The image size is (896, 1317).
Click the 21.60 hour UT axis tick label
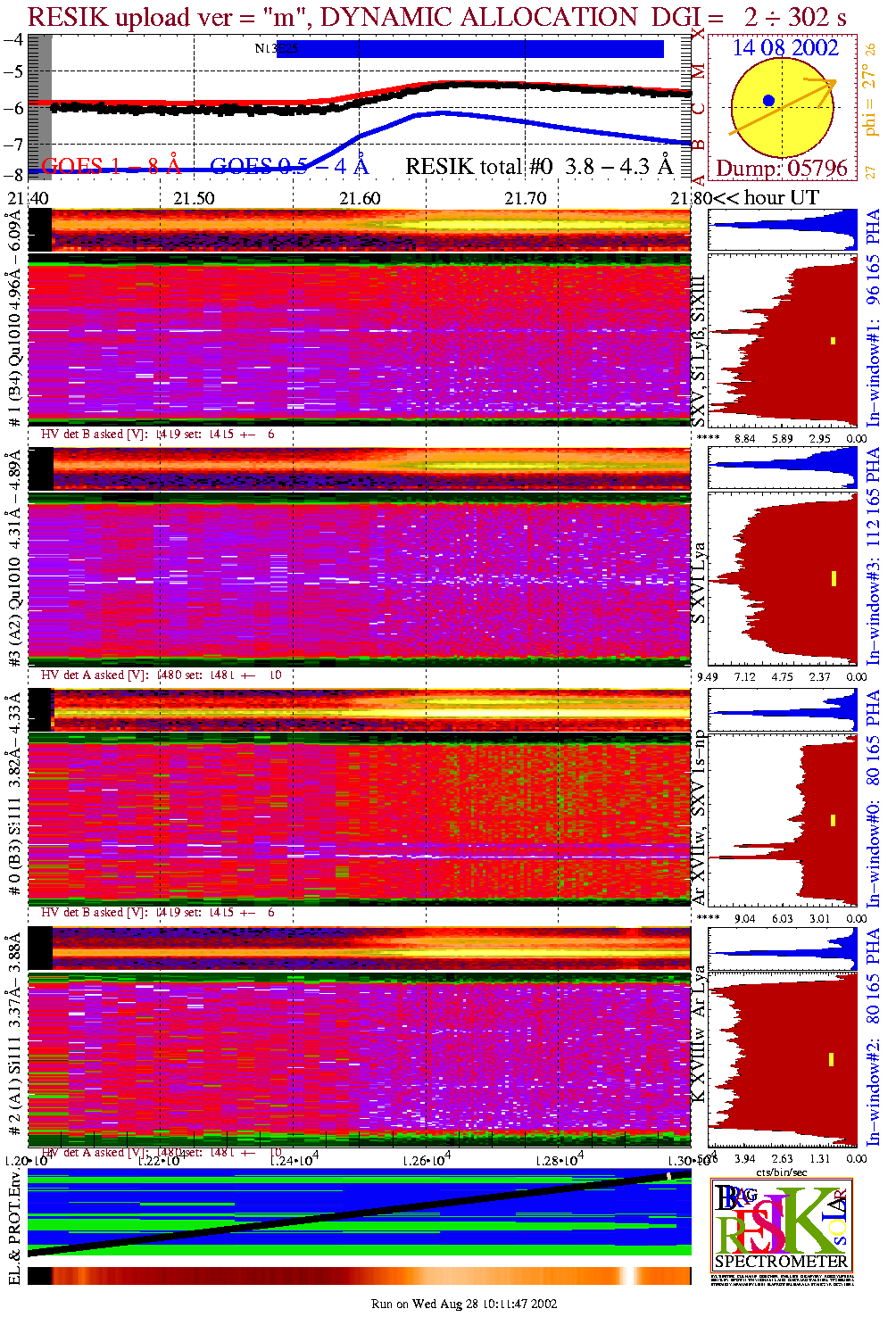point(359,198)
